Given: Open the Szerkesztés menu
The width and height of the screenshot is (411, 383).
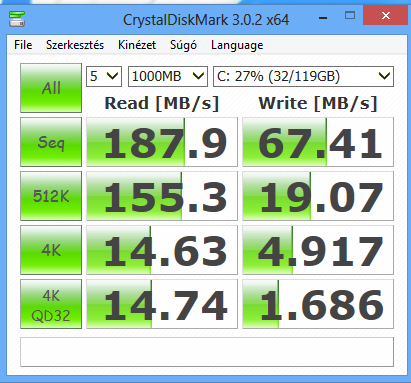Looking at the screenshot, I should (75, 45).
